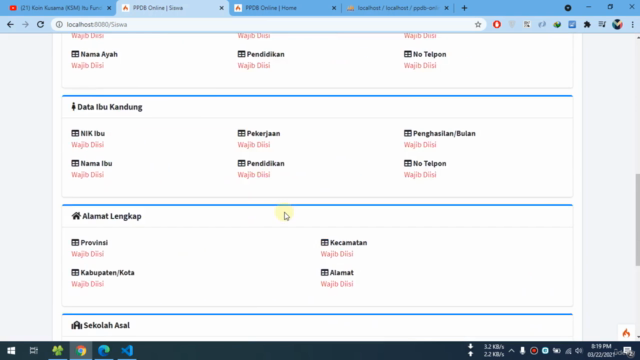Image resolution: width=640 pixels, height=360 pixels.
Task: Click the table icon beside Provinsi
Action: pyautogui.click(x=75, y=242)
